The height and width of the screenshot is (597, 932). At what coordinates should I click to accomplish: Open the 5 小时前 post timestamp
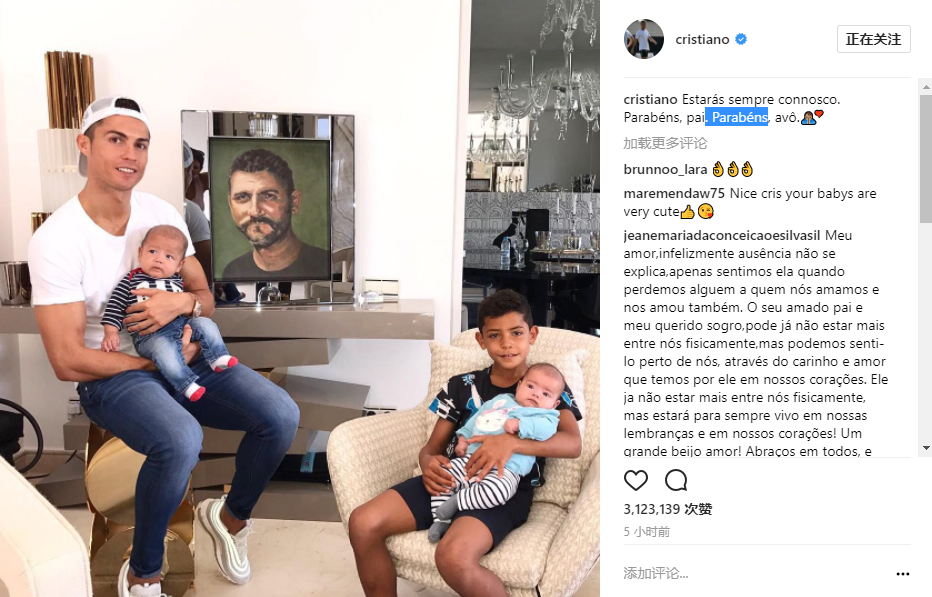[x=647, y=532]
